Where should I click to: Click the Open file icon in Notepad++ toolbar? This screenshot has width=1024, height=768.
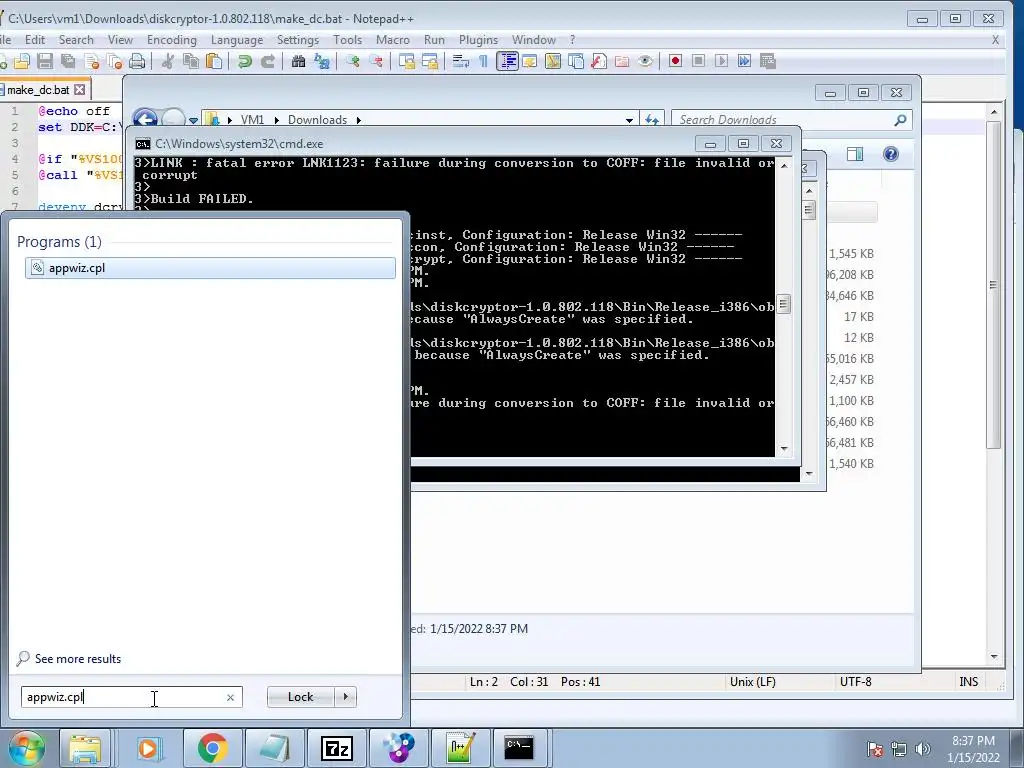tap(22, 61)
